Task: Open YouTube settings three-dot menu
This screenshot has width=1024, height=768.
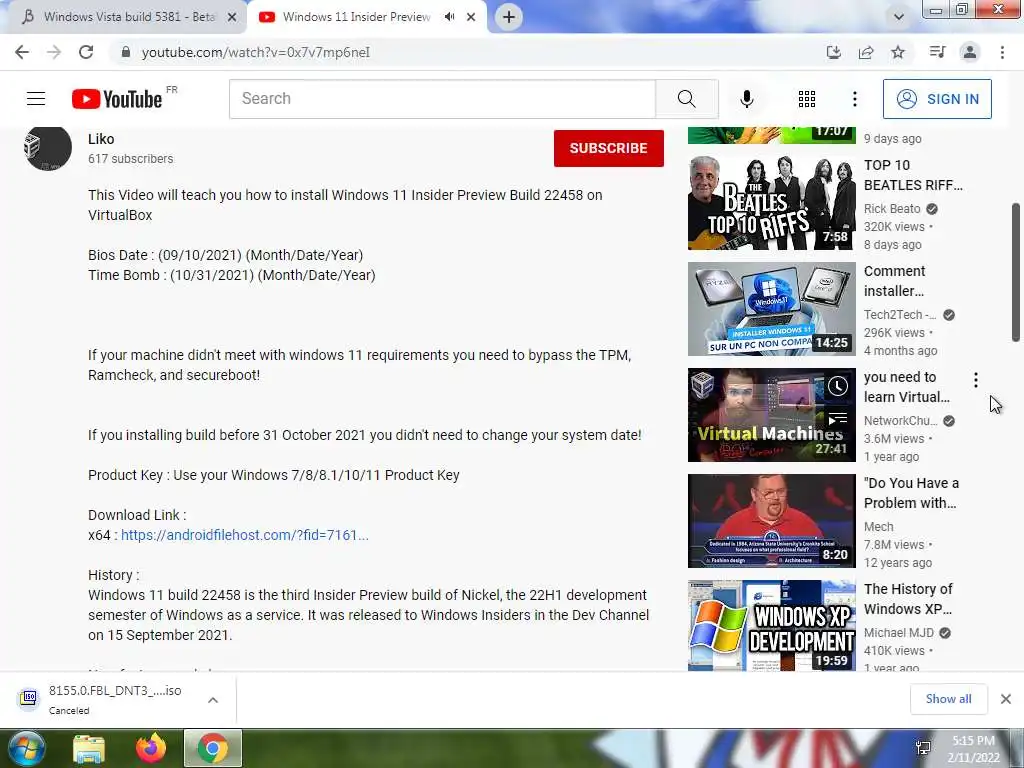Action: click(854, 99)
